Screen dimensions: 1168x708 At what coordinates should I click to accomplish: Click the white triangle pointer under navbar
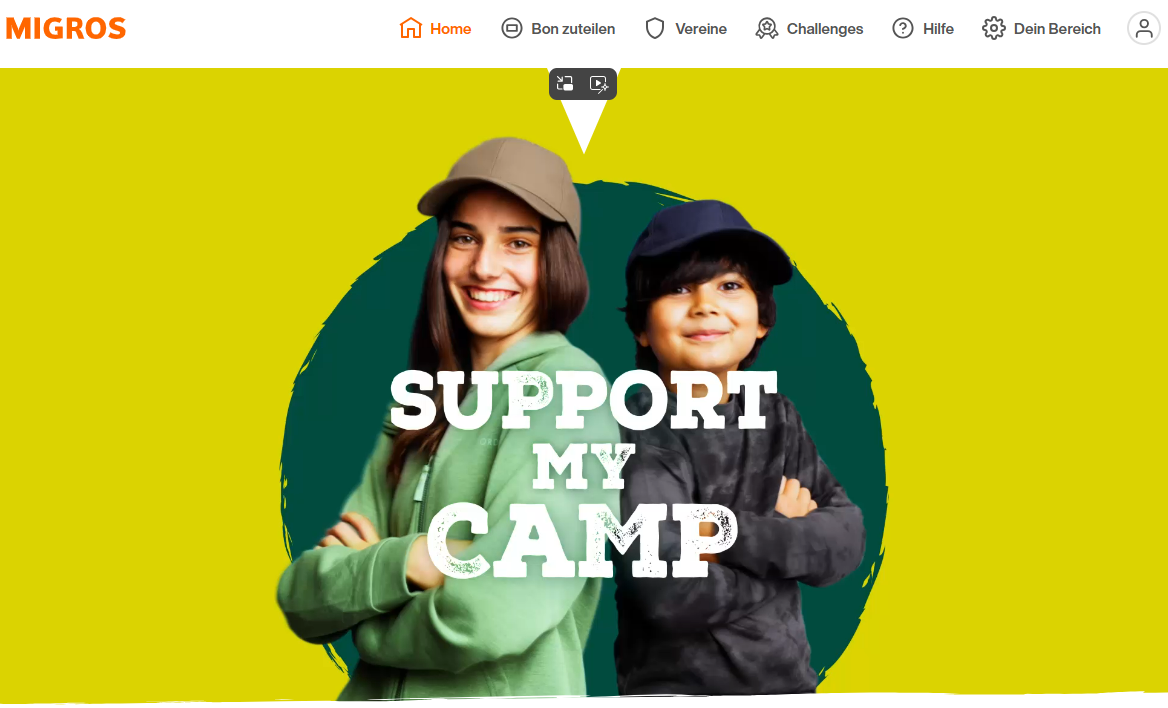pos(584,127)
